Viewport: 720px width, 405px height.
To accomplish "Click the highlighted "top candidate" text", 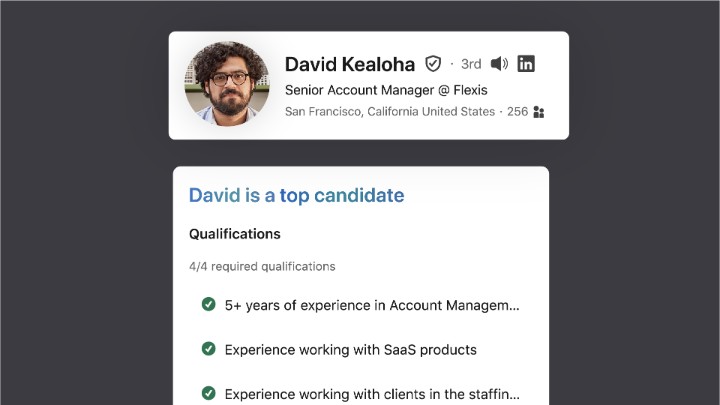I will tap(342, 195).
